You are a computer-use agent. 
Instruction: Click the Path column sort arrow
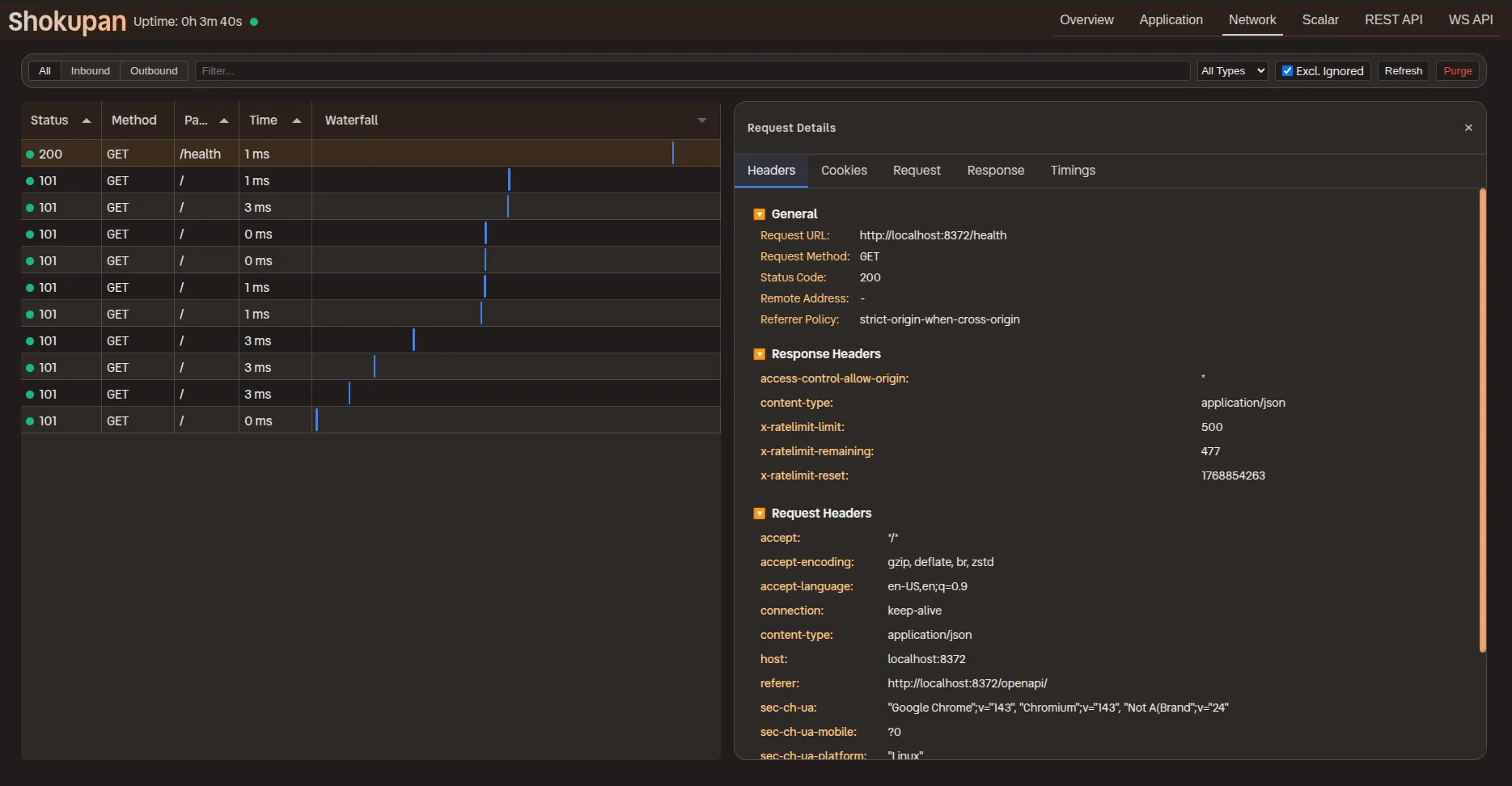(x=223, y=120)
